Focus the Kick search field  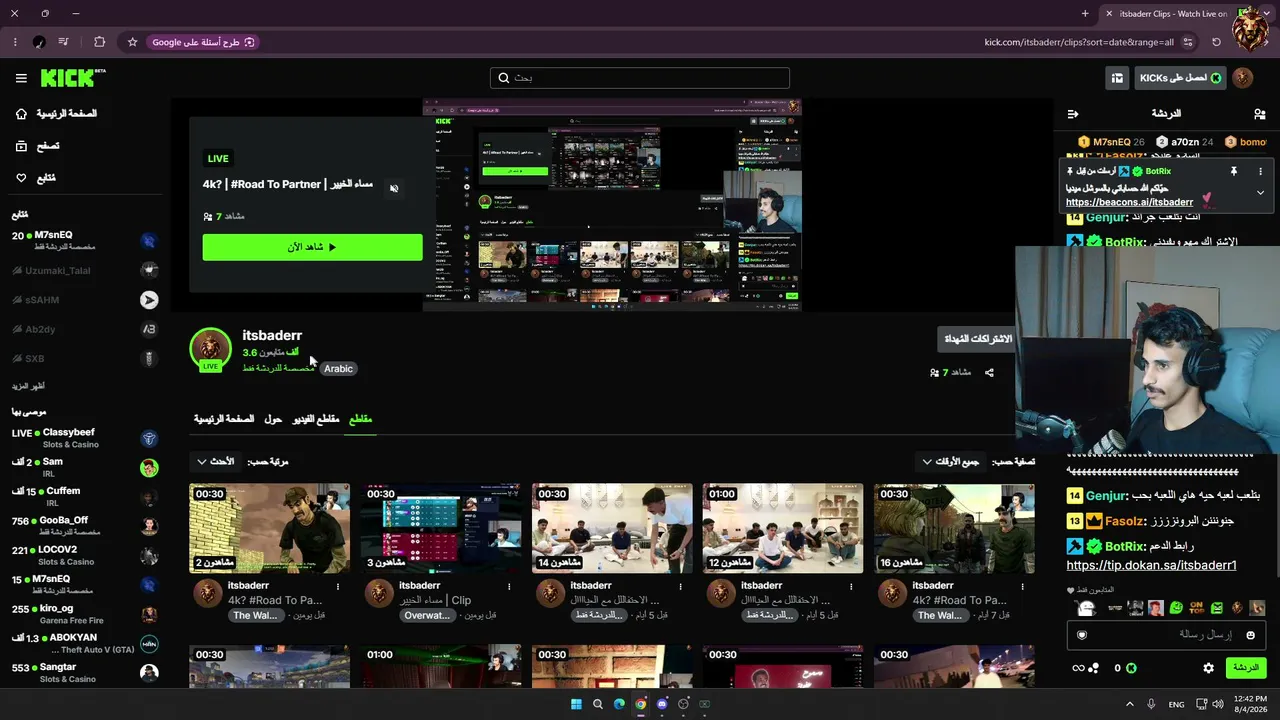click(x=640, y=78)
